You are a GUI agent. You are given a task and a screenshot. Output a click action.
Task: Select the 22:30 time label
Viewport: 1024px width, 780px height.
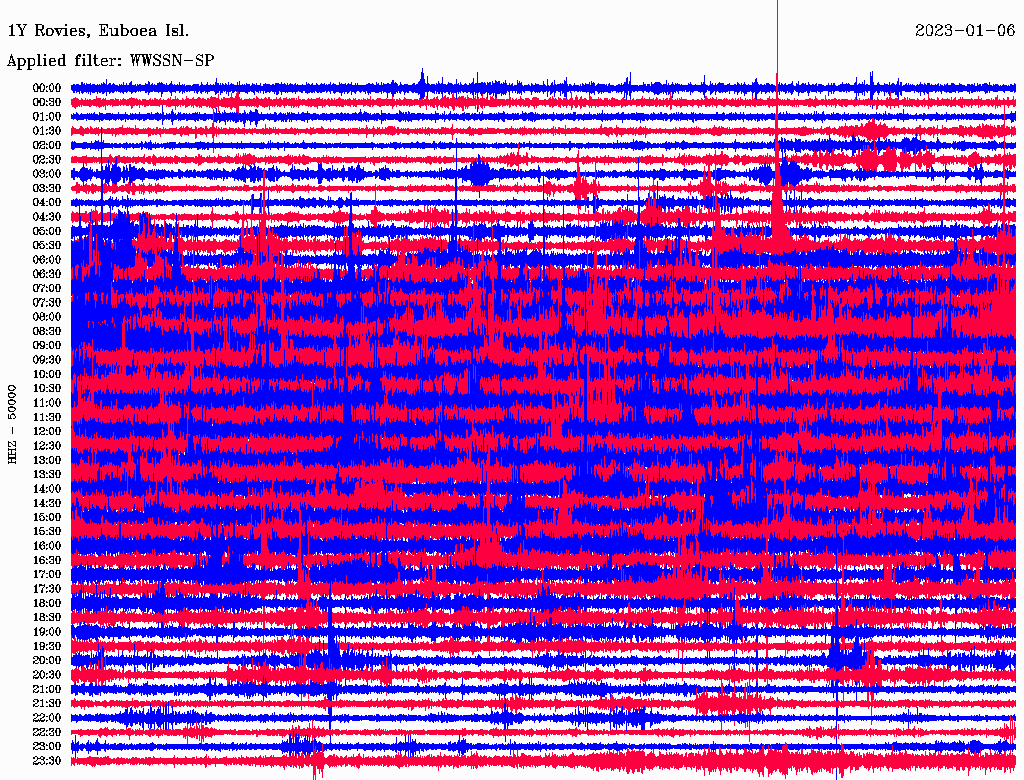47,732
